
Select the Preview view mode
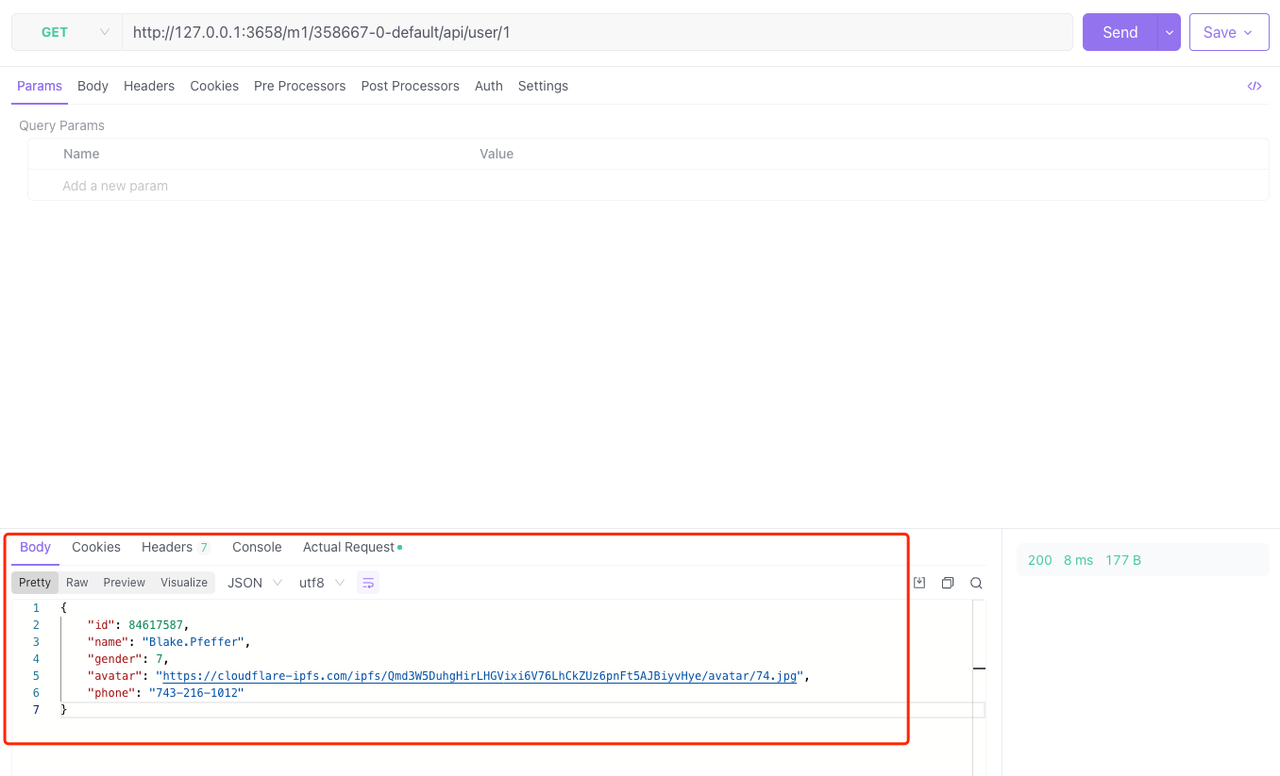[x=124, y=583]
